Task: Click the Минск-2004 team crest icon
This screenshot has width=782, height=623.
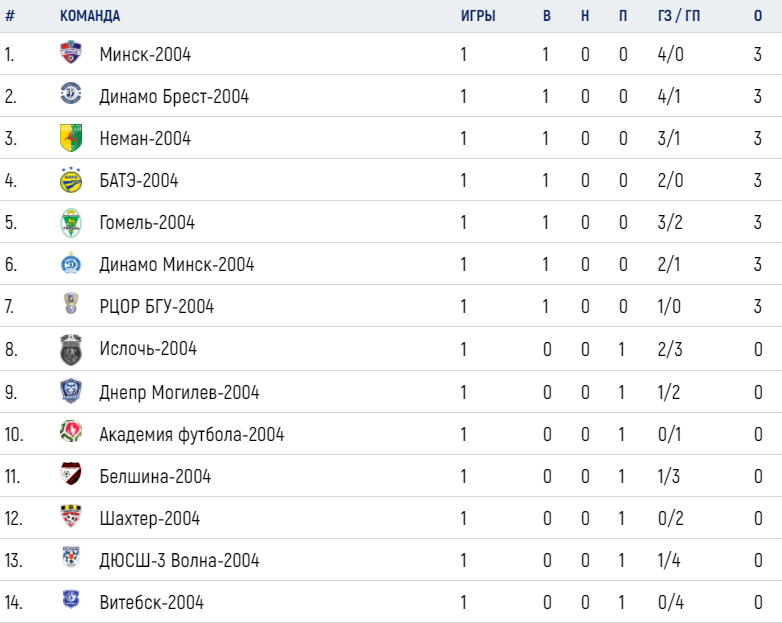Action: point(71,52)
